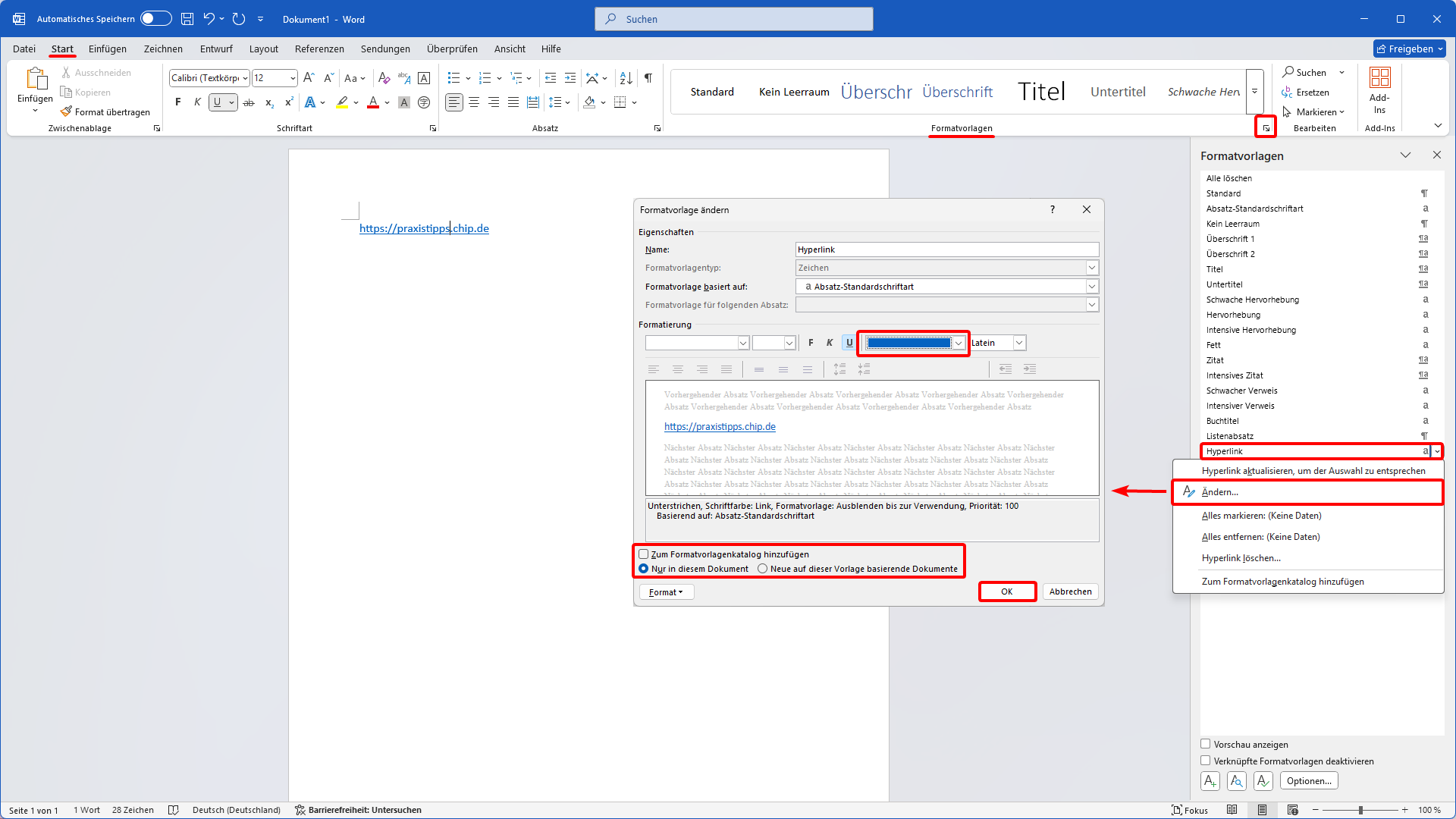Toggle the Automatisches Speichern switch

155,19
